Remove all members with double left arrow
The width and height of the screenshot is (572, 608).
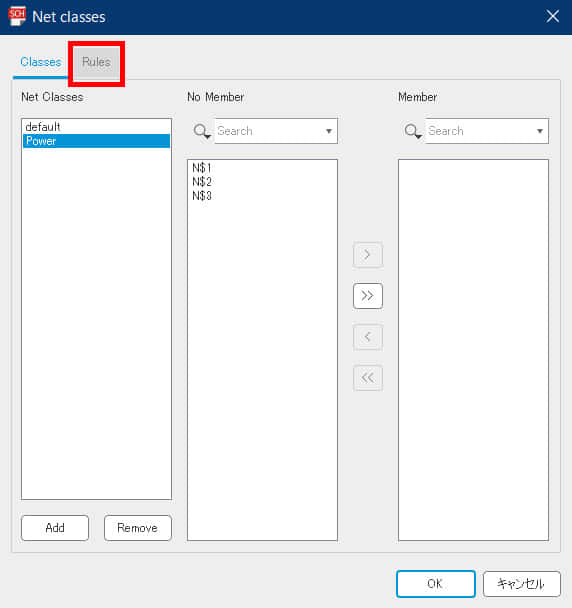pos(368,377)
